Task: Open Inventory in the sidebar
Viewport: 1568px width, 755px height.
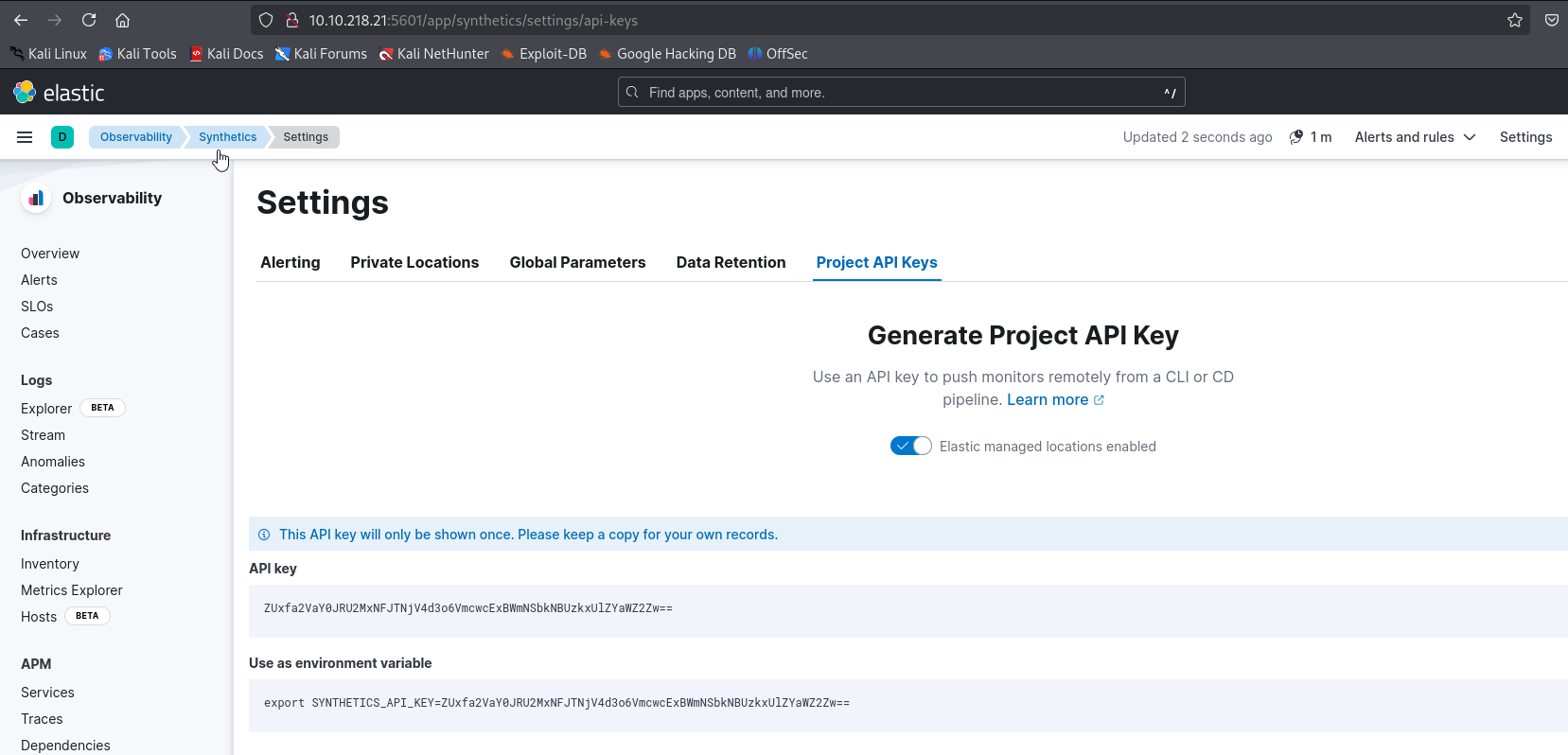Action: pos(50,564)
